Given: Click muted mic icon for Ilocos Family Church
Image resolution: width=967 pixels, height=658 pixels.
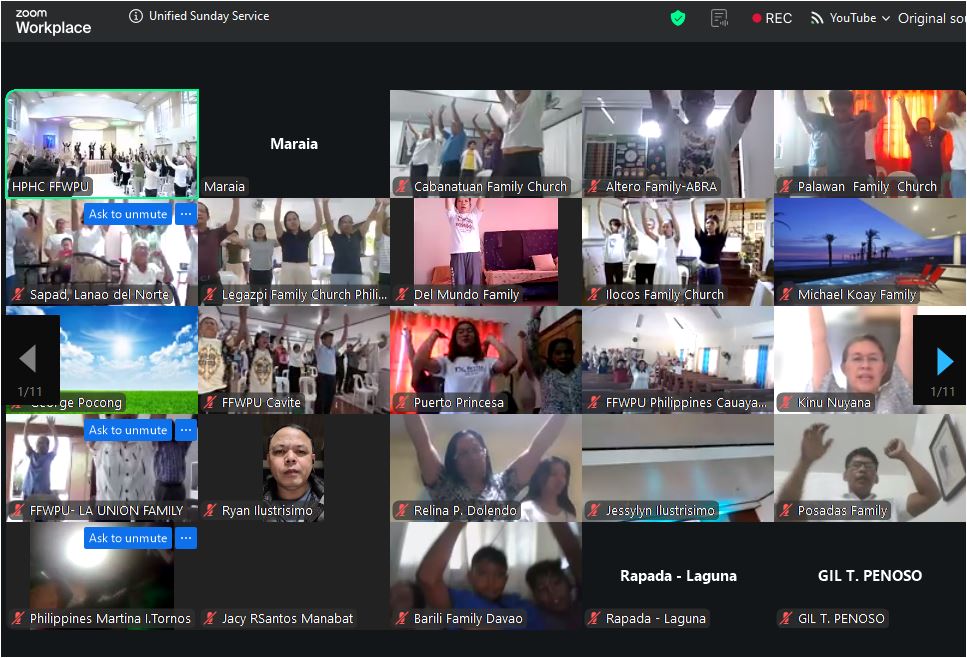Looking at the screenshot, I should click(593, 295).
